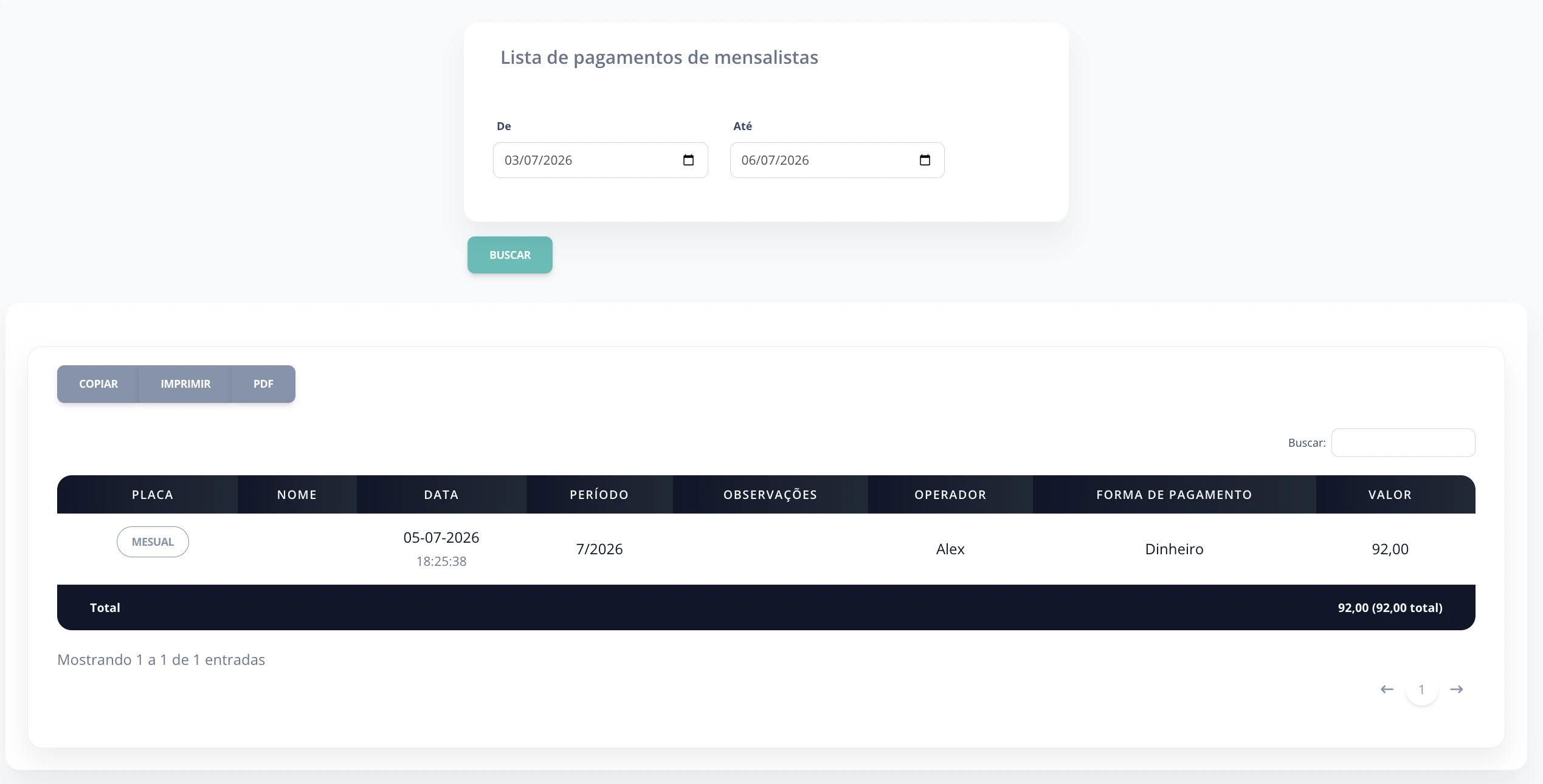Sort by NOME column header
Screen dimensions: 1543x784
tap(297, 495)
